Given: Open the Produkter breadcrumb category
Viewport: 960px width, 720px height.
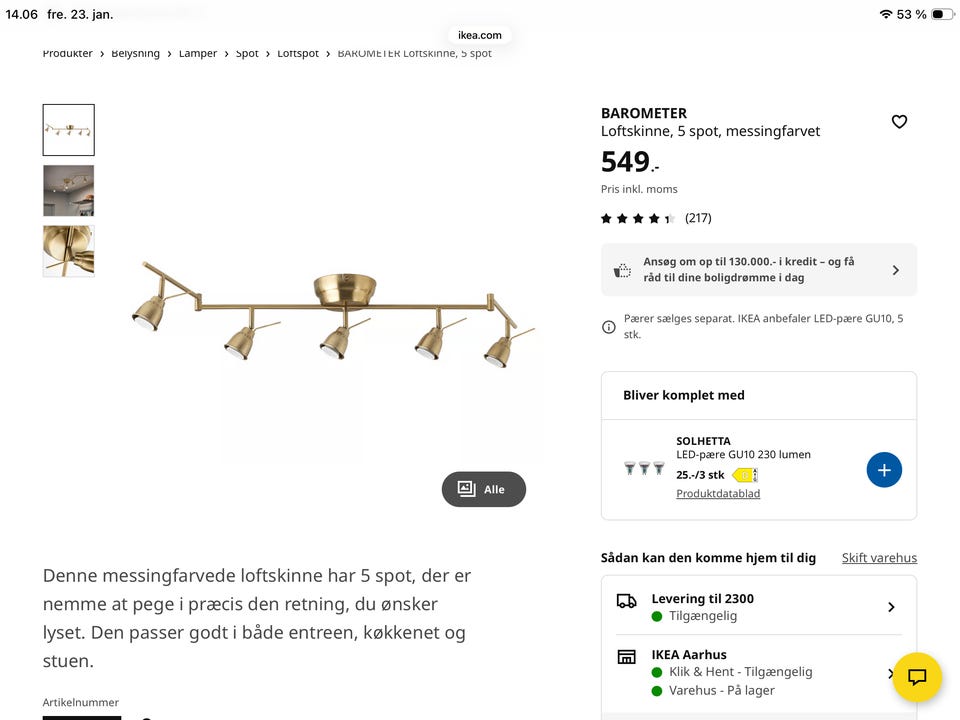Looking at the screenshot, I should click(67, 53).
